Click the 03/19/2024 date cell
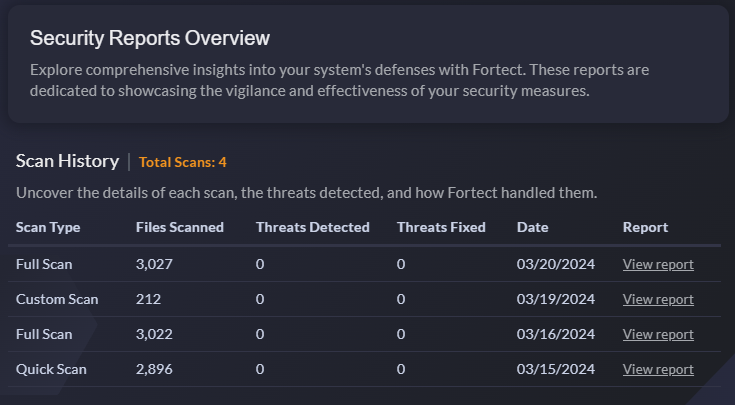 (555, 300)
